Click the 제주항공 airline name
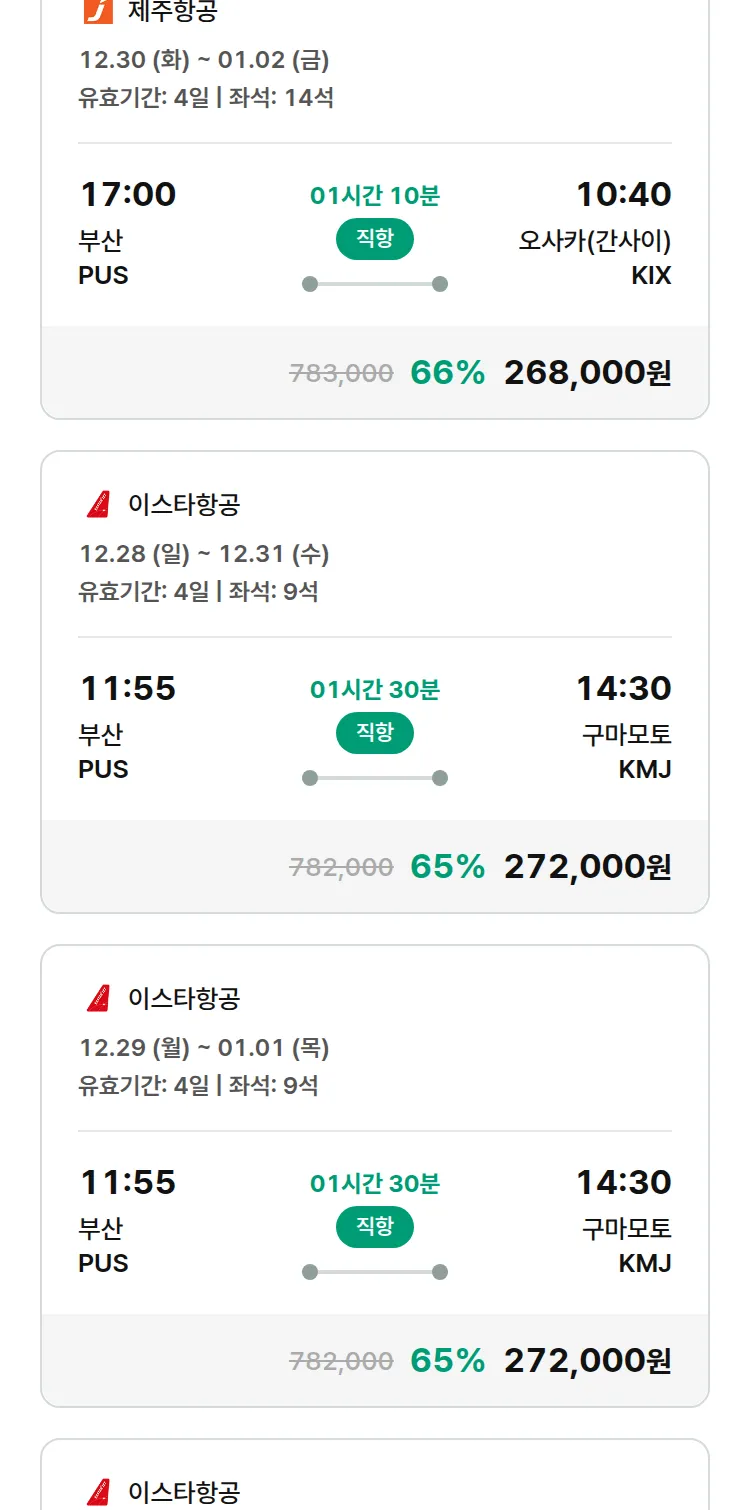The height and width of the screenshot is (1510, 750). click(172, 11)
